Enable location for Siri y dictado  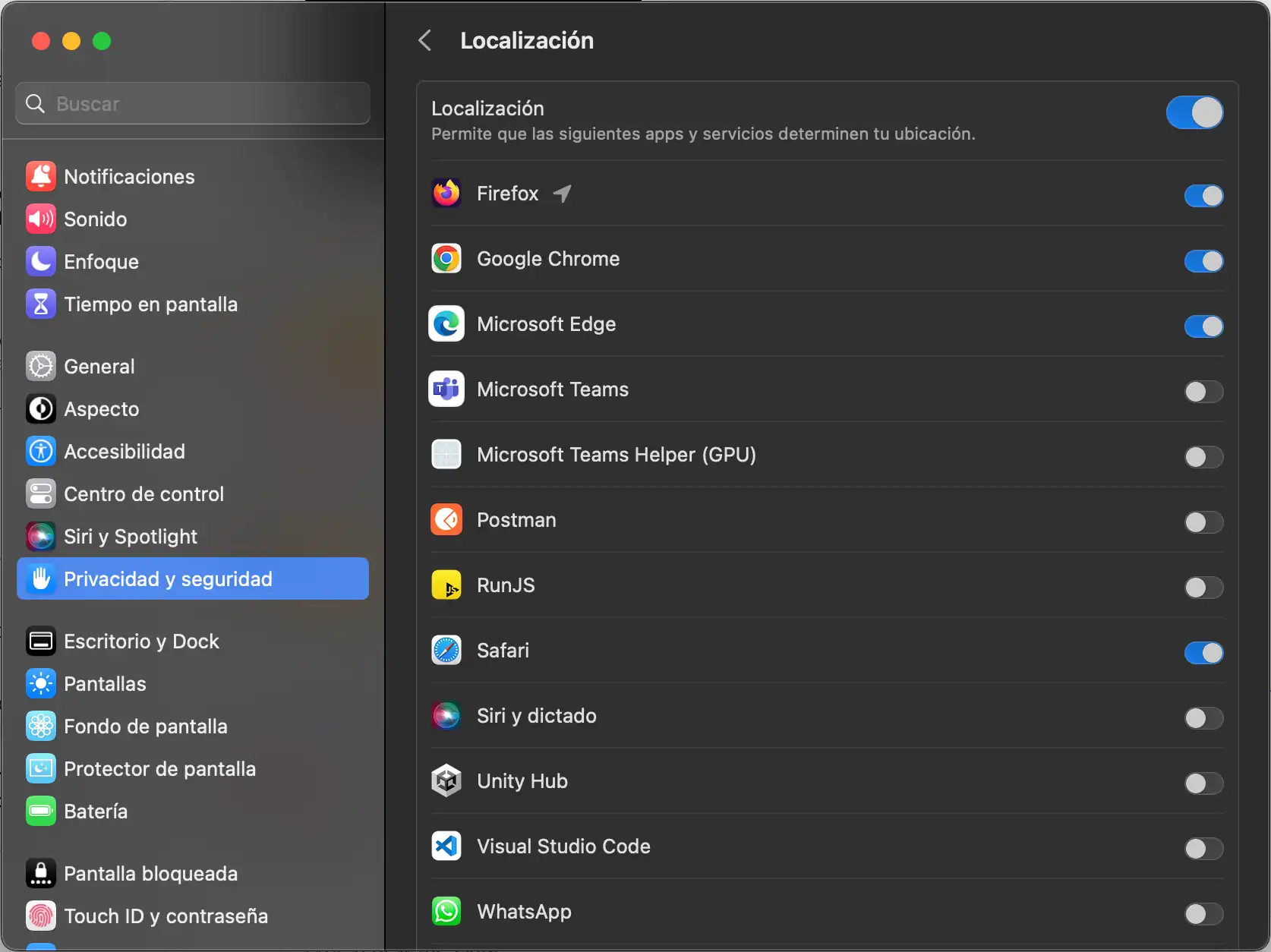pos(1203,718)
